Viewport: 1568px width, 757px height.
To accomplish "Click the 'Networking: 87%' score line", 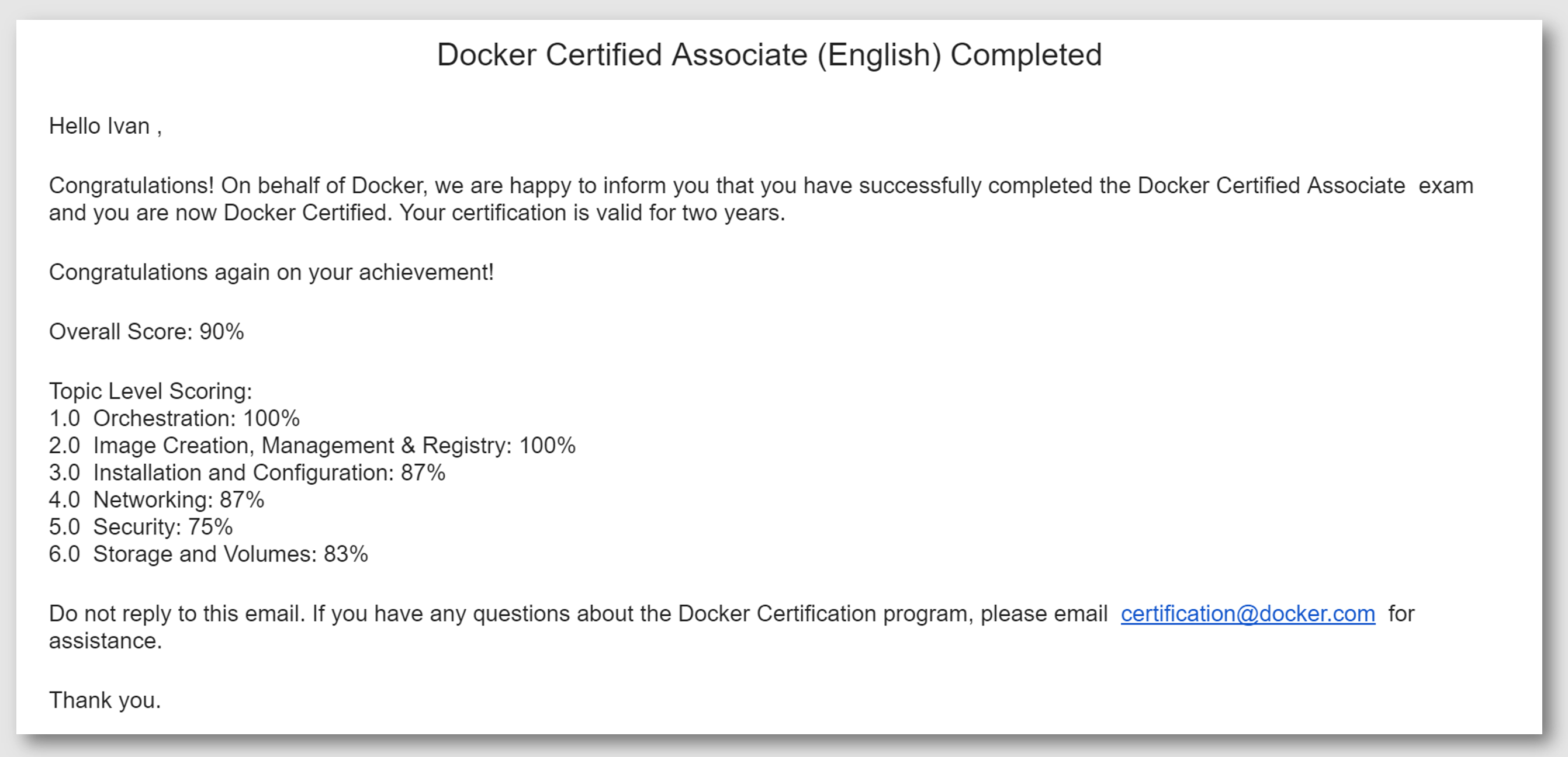I will [178, 499].
